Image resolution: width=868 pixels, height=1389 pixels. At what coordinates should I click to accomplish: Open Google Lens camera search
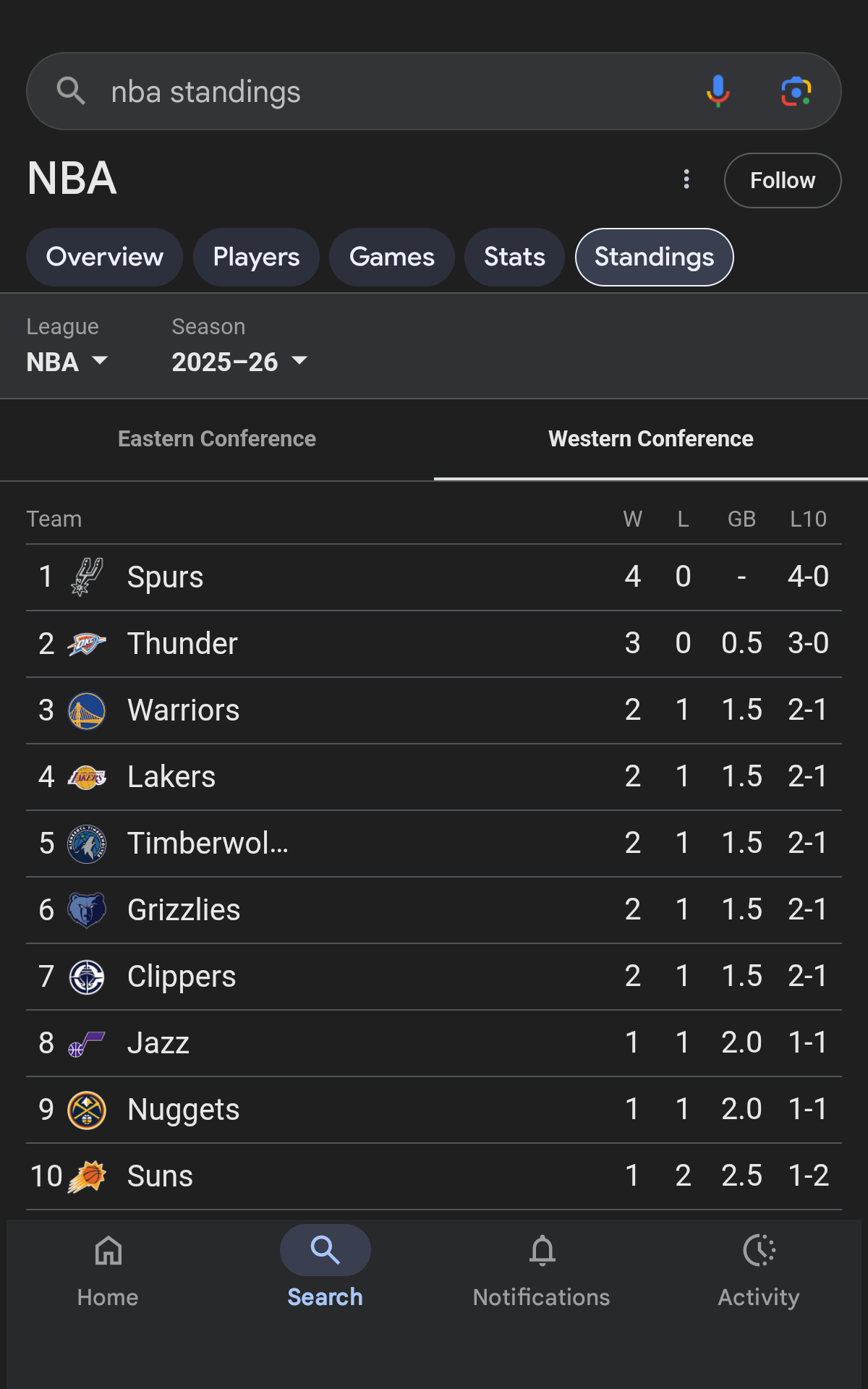coord(796,92)
